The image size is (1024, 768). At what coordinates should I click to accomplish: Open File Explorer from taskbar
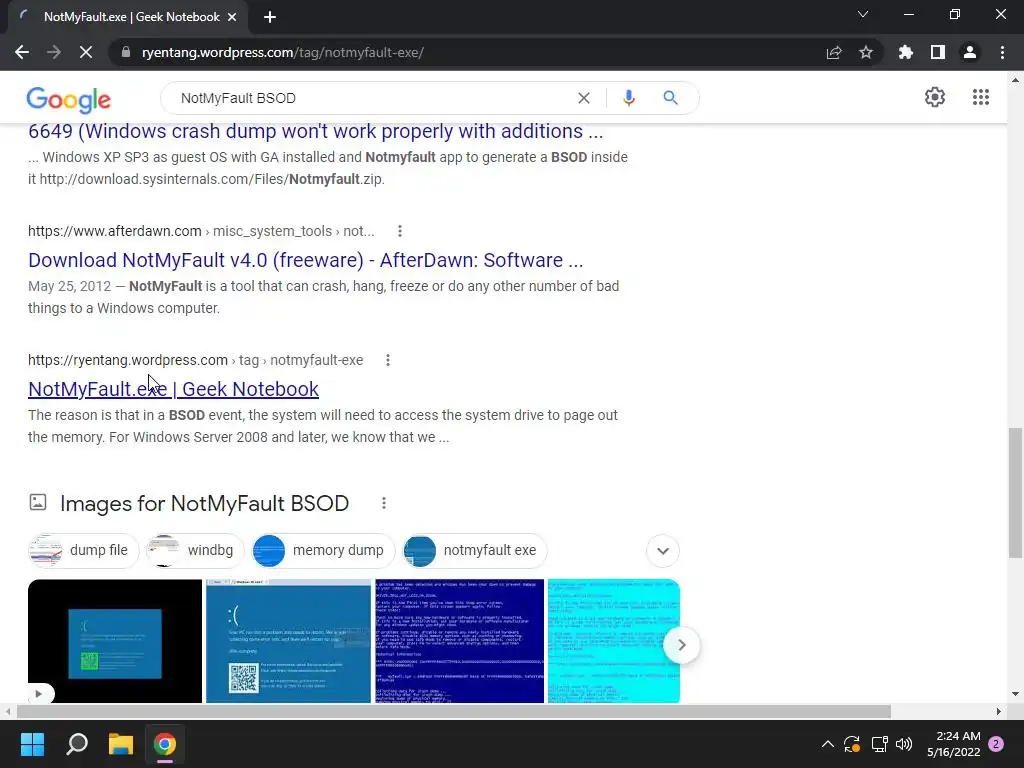(x=121, y=744)
